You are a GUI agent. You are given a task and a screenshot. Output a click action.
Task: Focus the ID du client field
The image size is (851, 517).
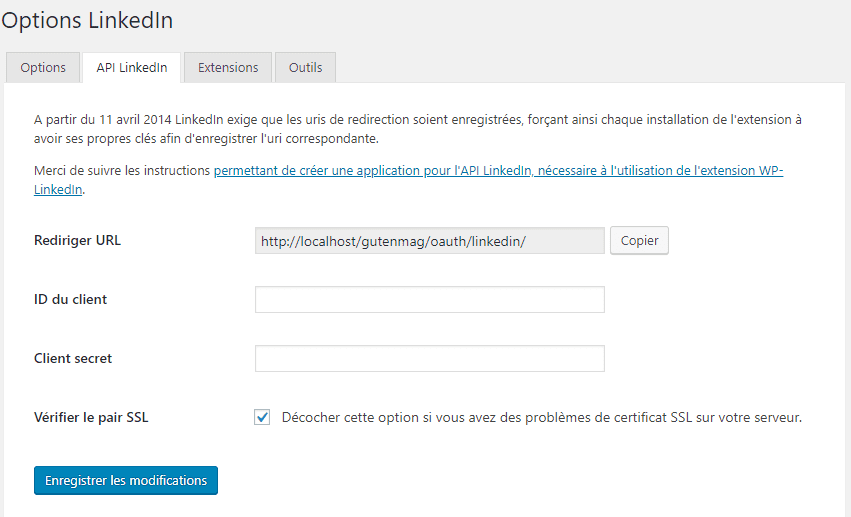click(430, 299)
